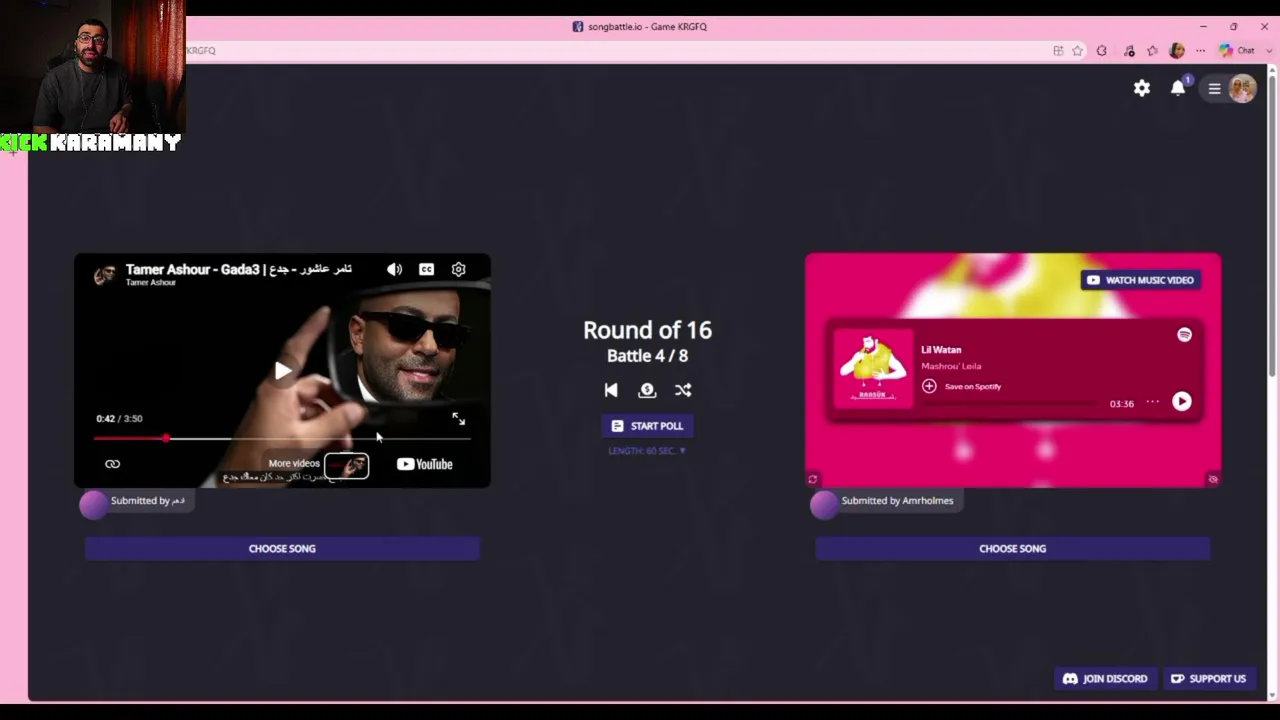Seek the Spotify track progress bar
The width and height of the screenshot is (1280, 720).
1008,403
